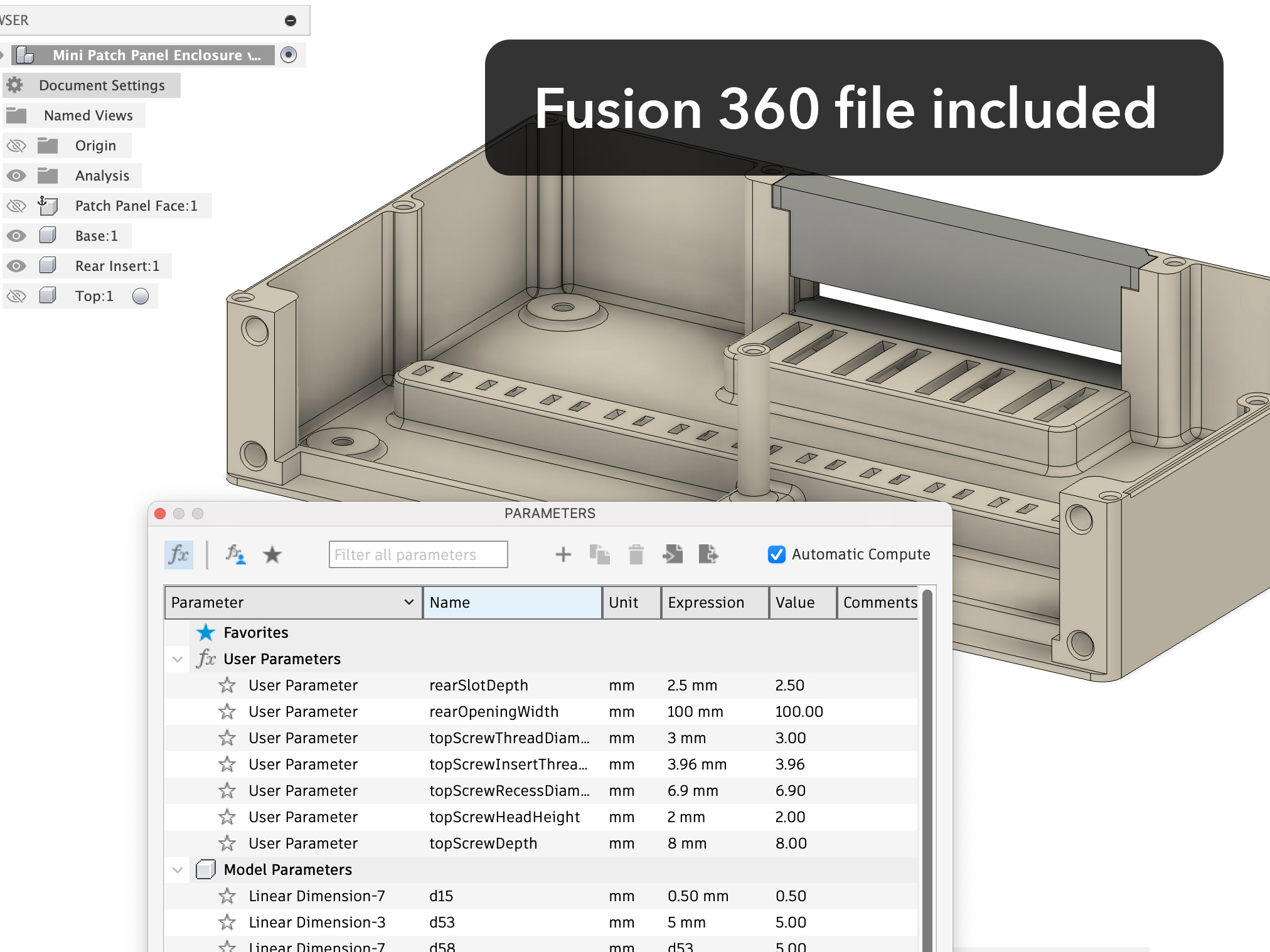Image resolution: width=1270 pixels, height=952 pixels.
Task: Favorite the d15 Linear Dimension-7 star
Action: coord(227,896)
